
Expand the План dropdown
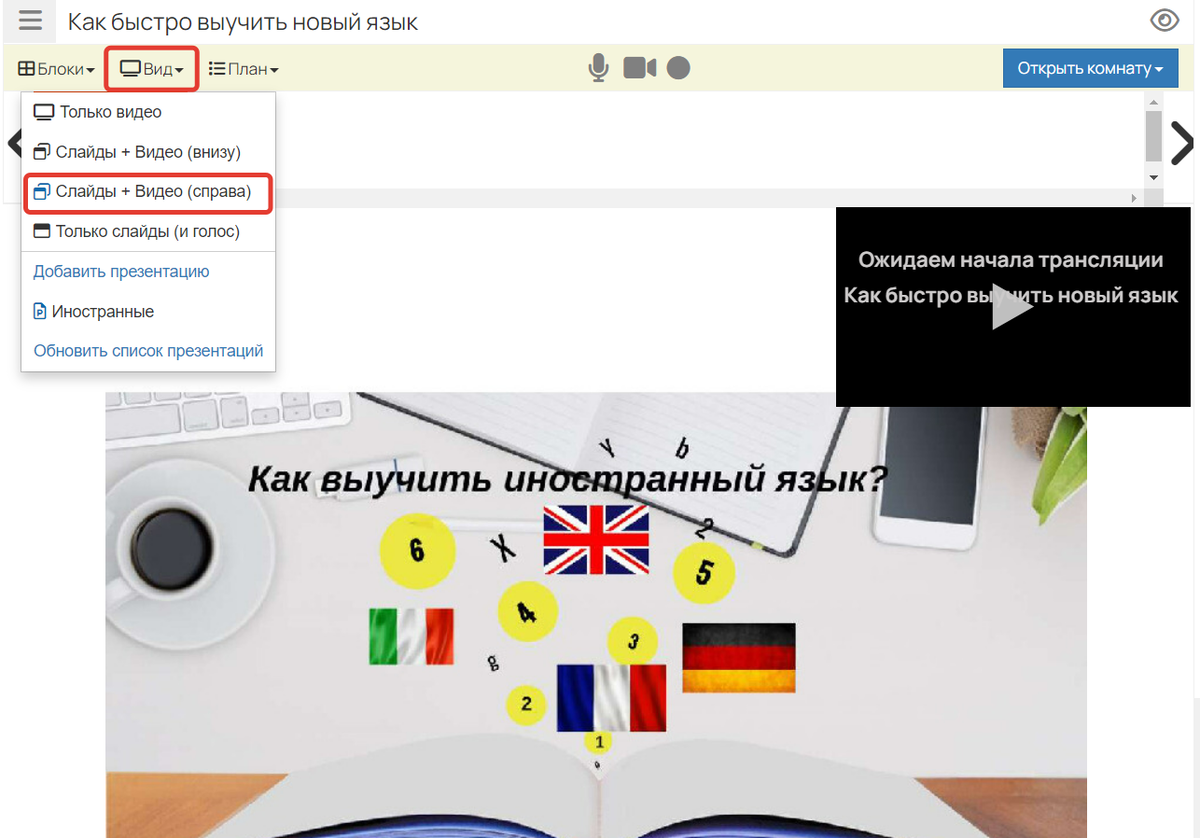(243, 69)
